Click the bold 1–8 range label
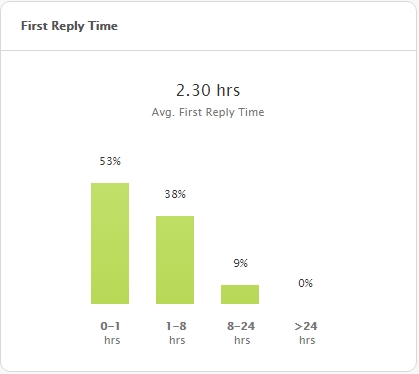This screenshot has width=419, height=374. tap(176, 326)
